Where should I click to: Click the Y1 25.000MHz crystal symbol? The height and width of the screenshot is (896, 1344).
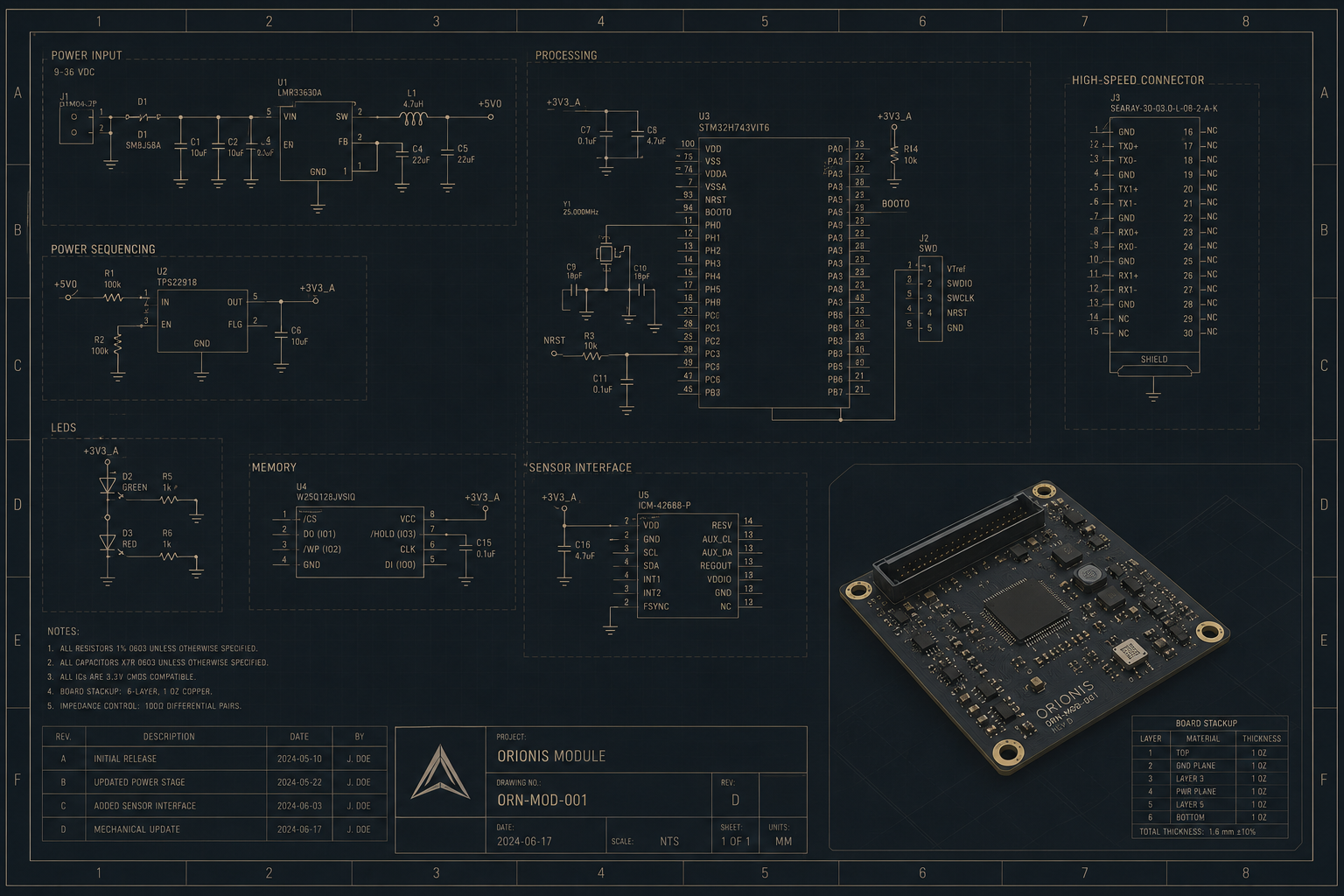pyautogui.click(x=605, y=254)
